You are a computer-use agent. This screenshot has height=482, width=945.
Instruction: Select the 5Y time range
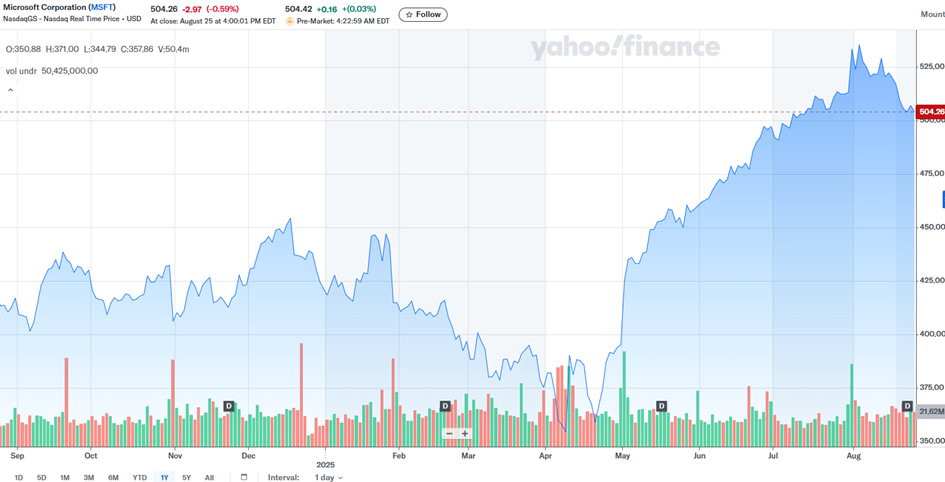coord(186,477)
